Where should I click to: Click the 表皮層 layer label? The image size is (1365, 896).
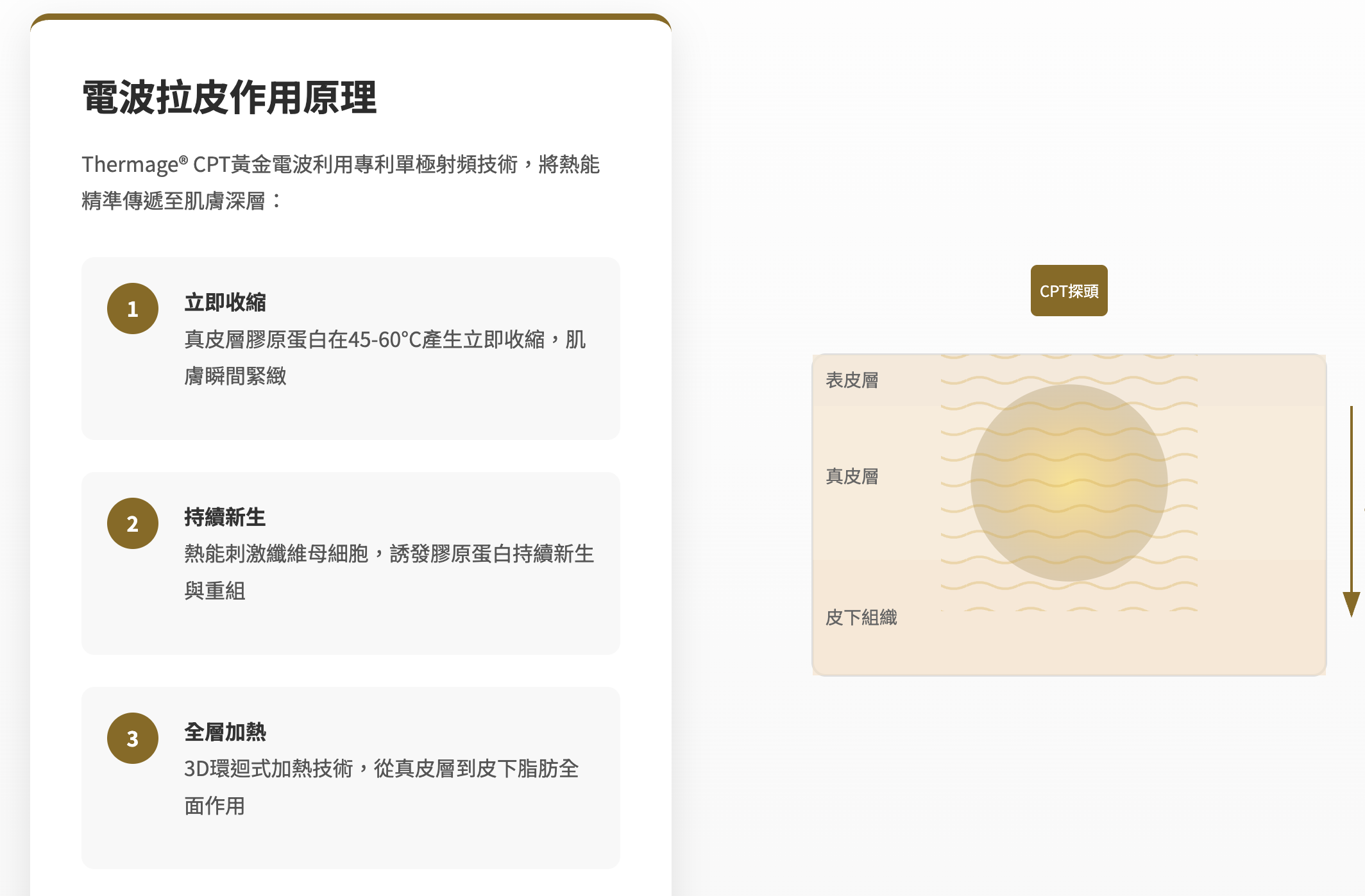tap(852, 380)
